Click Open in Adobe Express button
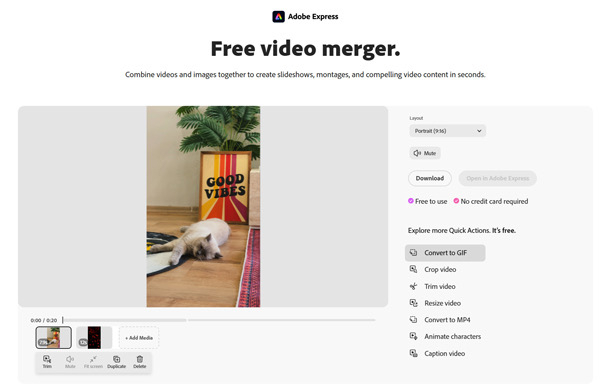Image resolution: width=600 pixels, height=388 pixels. [x=497, y=178]
